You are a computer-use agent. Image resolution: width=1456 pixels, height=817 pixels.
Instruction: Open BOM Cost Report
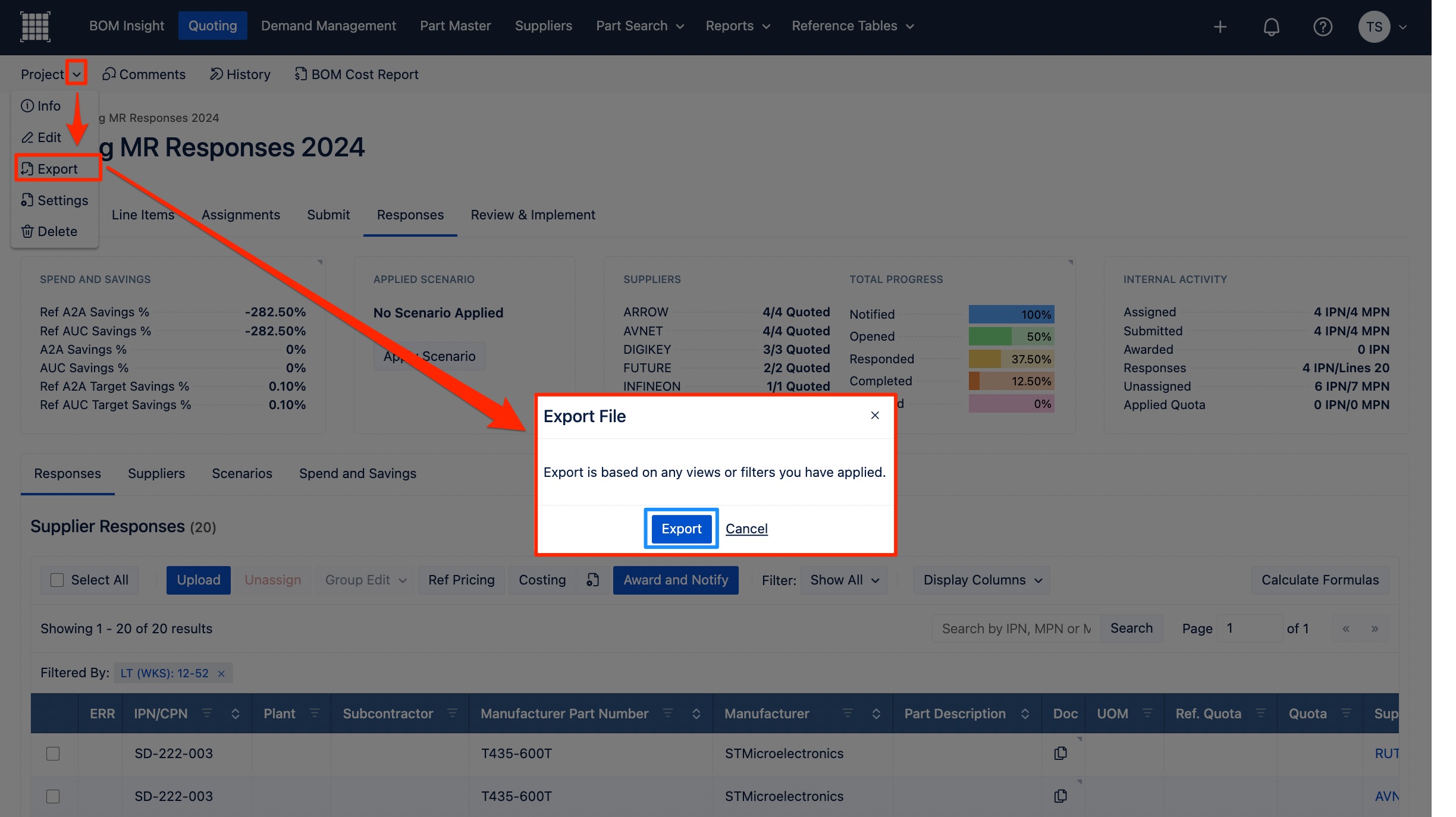(357, 74)
